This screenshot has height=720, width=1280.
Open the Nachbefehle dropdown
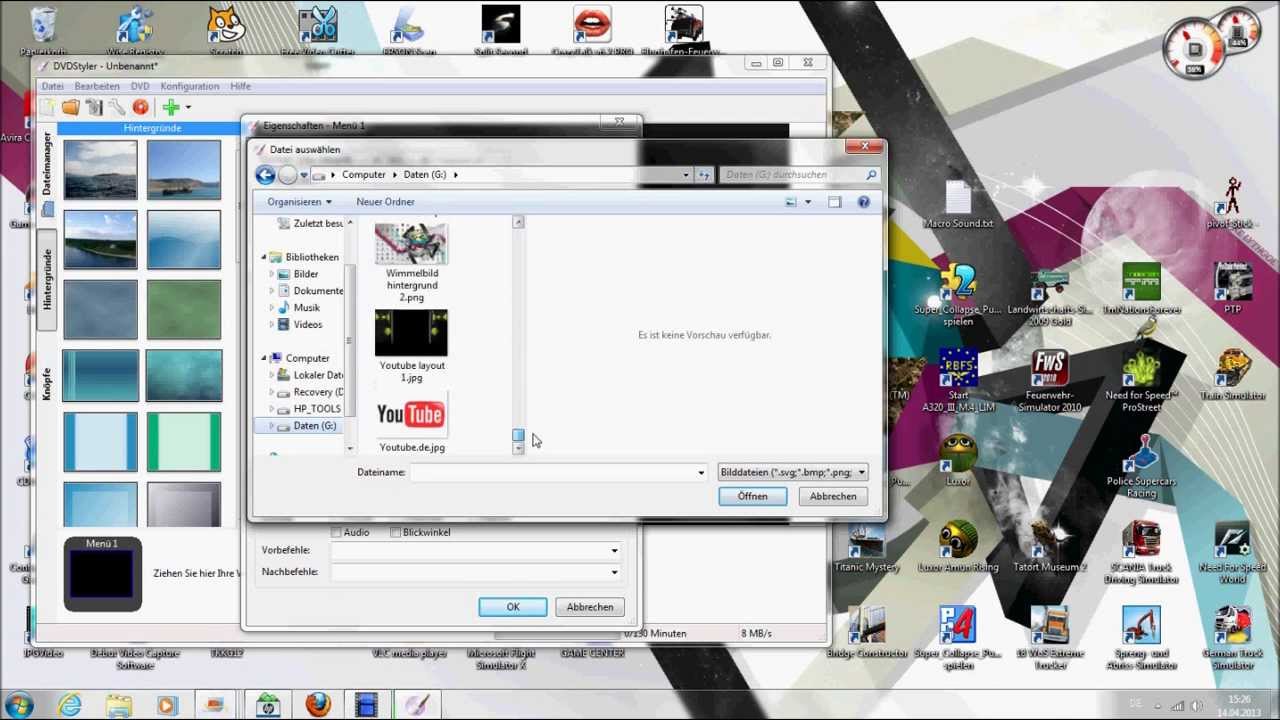click(614, 573)
